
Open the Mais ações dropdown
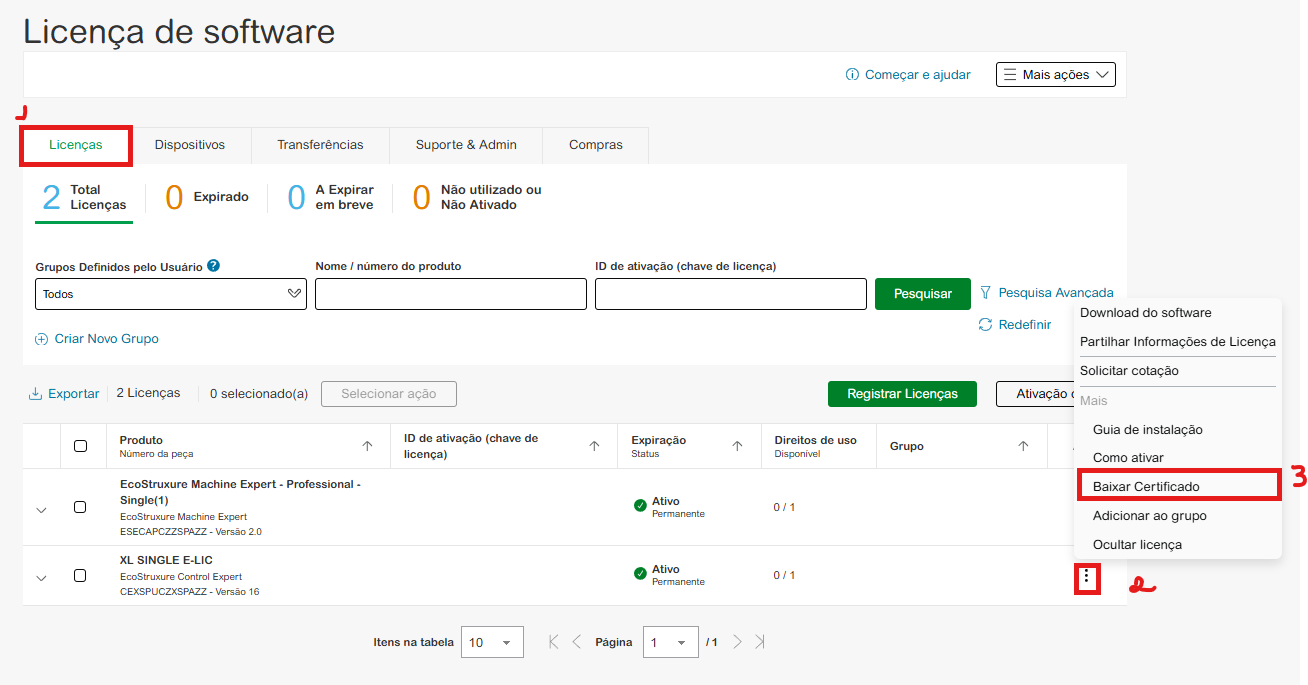(1055, 75)
